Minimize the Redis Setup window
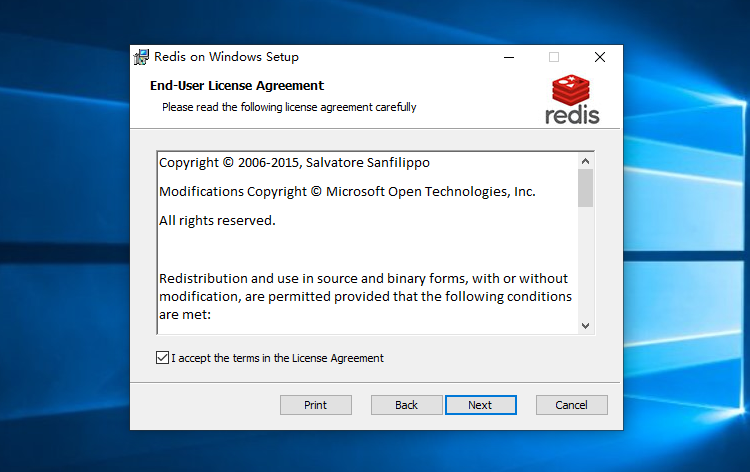 [x=509, y=57]
